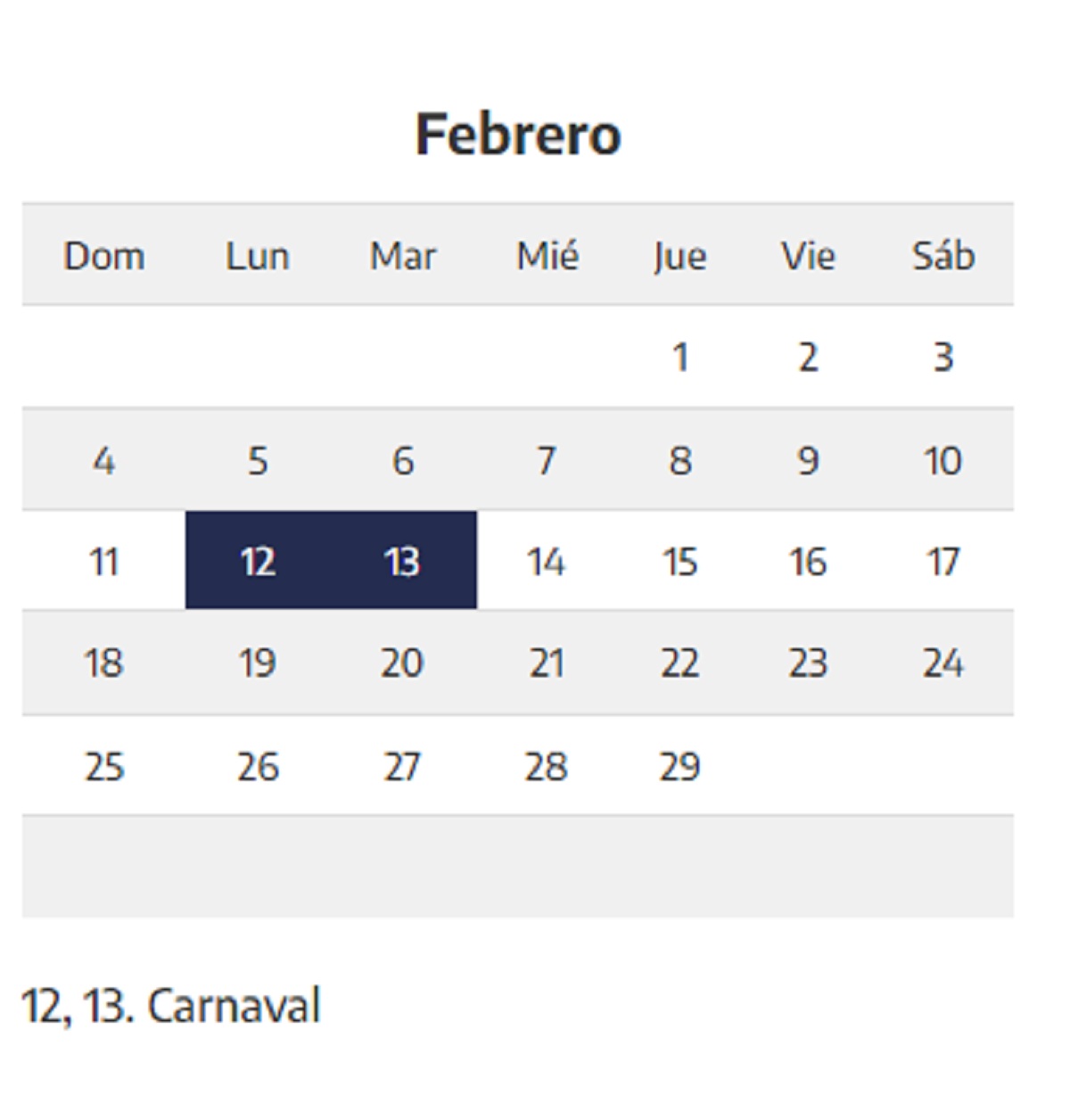This screenshot has width=1070, height=1120.
Task: Pick February 3 on the calendar
Action: 943,358
